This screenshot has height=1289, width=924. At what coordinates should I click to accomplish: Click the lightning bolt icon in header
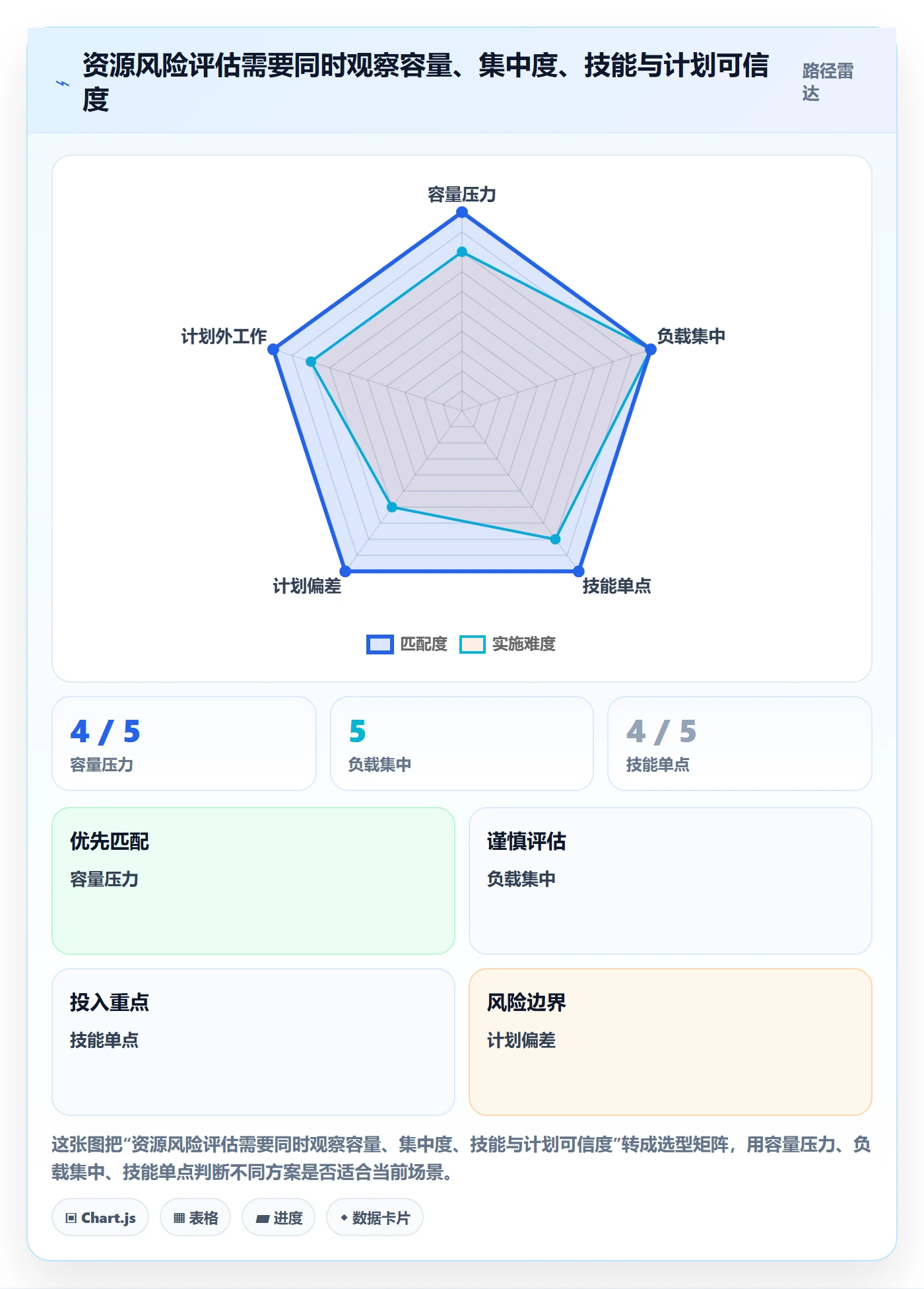(63, 83)
